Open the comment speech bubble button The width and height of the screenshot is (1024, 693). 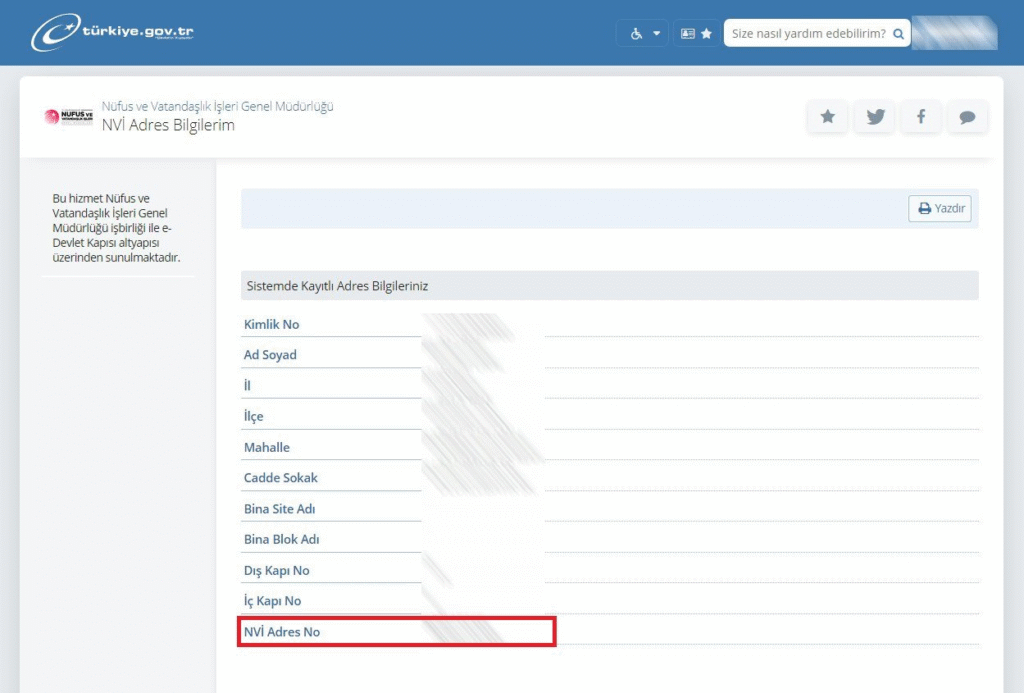click(x=967, y=117)
